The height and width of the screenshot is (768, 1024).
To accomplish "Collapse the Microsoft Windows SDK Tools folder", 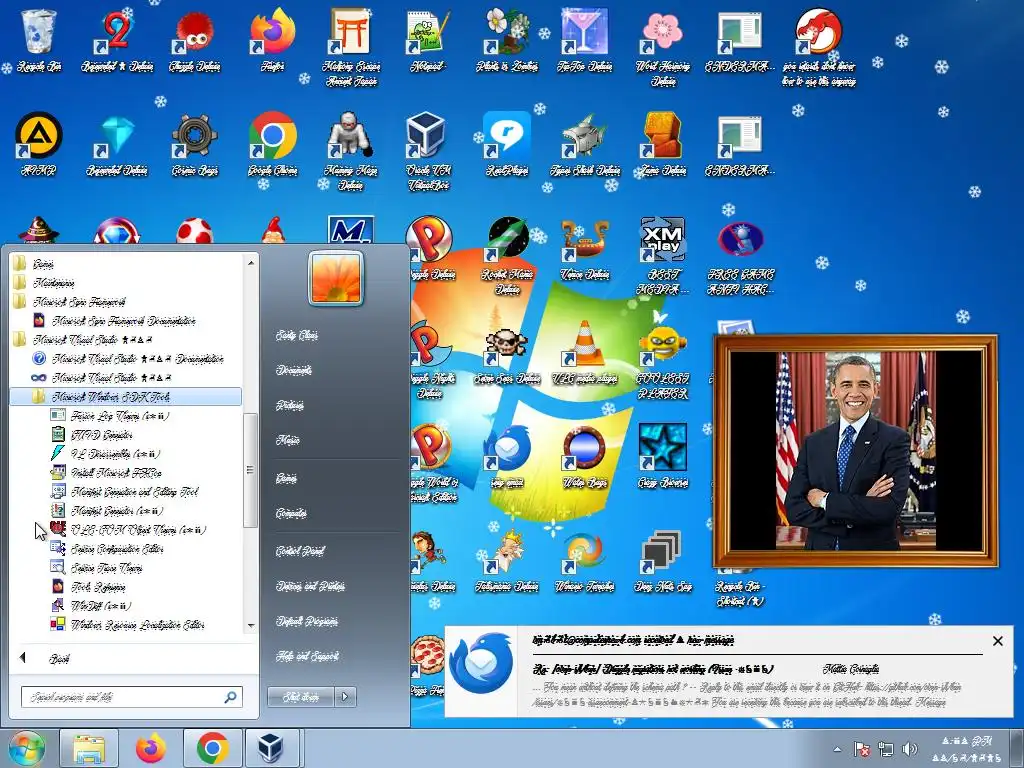I will coord(125,396).
